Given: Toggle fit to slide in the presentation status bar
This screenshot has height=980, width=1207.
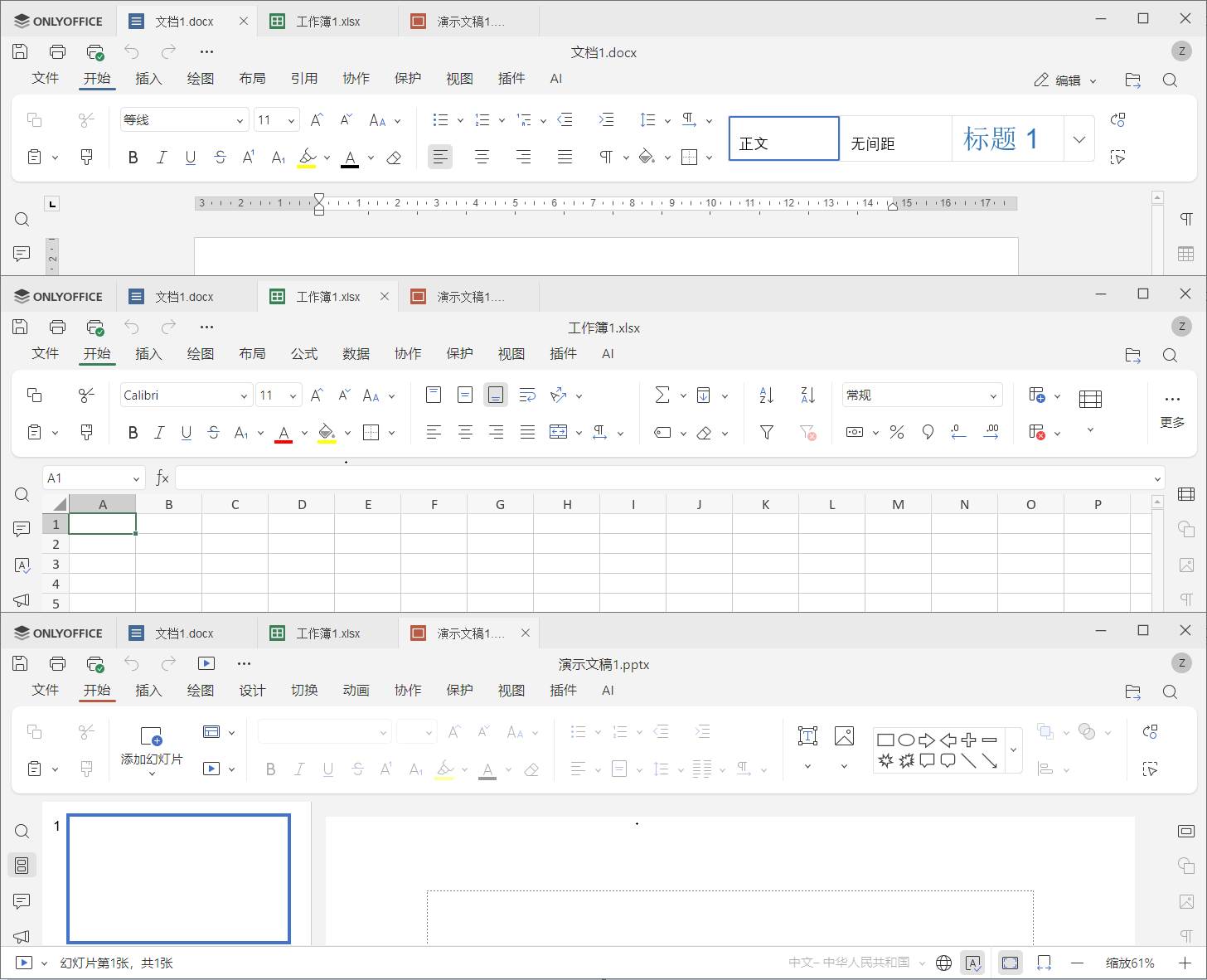Looking at the screenshot, I should point(1010,963).
